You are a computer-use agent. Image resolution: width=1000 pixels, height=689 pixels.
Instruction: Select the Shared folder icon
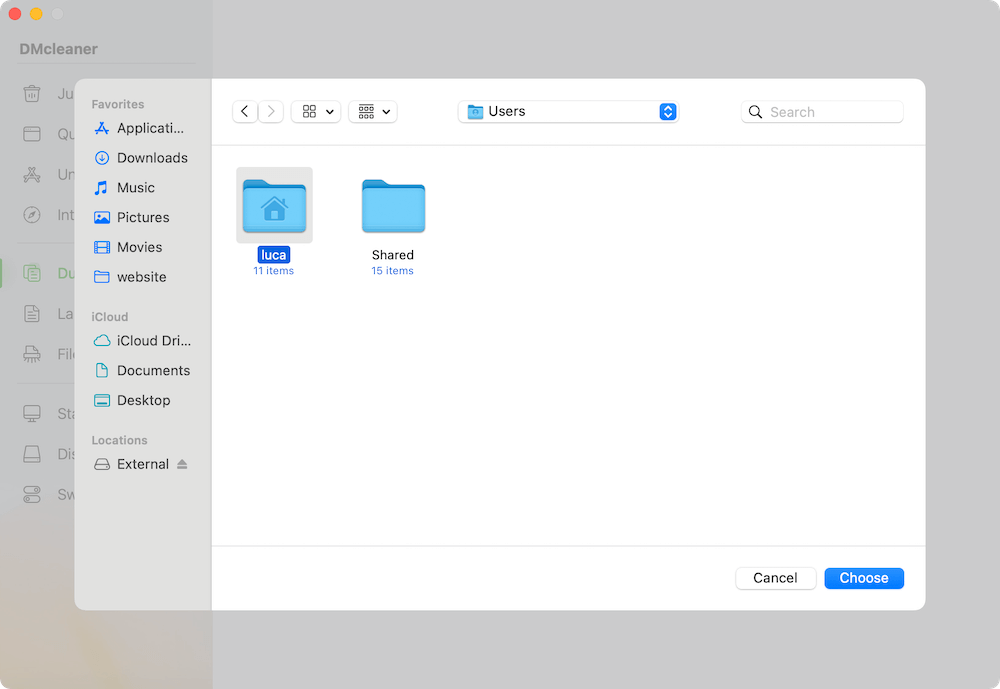click(x=393, y=207)
